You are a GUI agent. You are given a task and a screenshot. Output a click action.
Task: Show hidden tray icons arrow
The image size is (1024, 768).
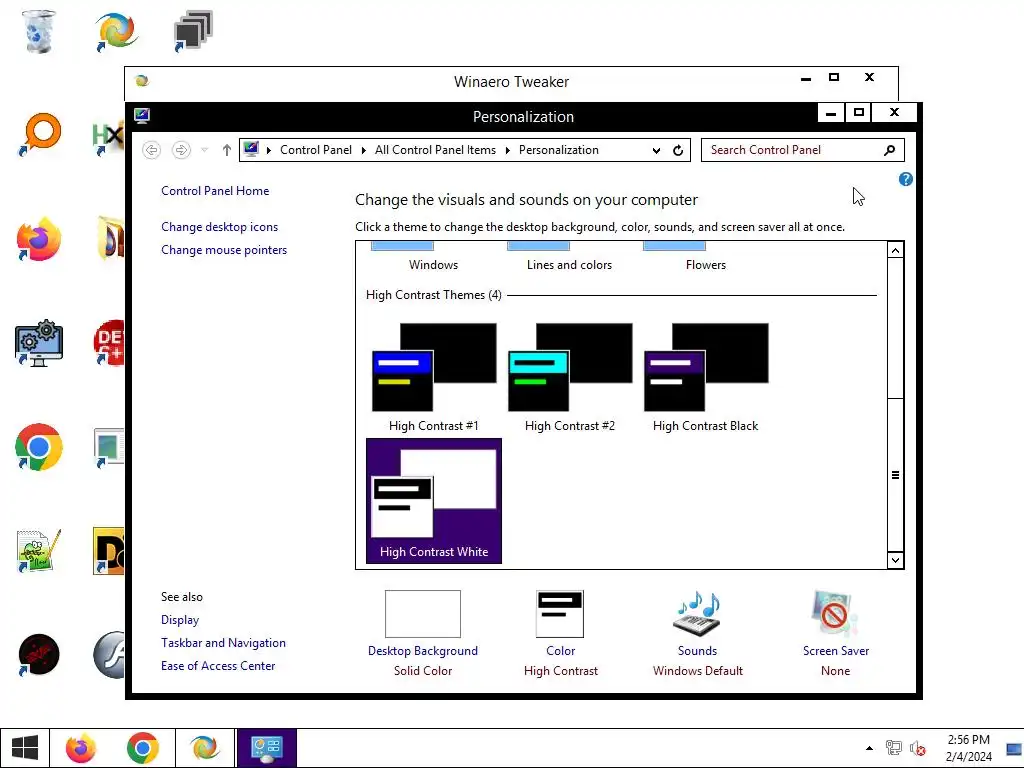click(x=869, y=748)
